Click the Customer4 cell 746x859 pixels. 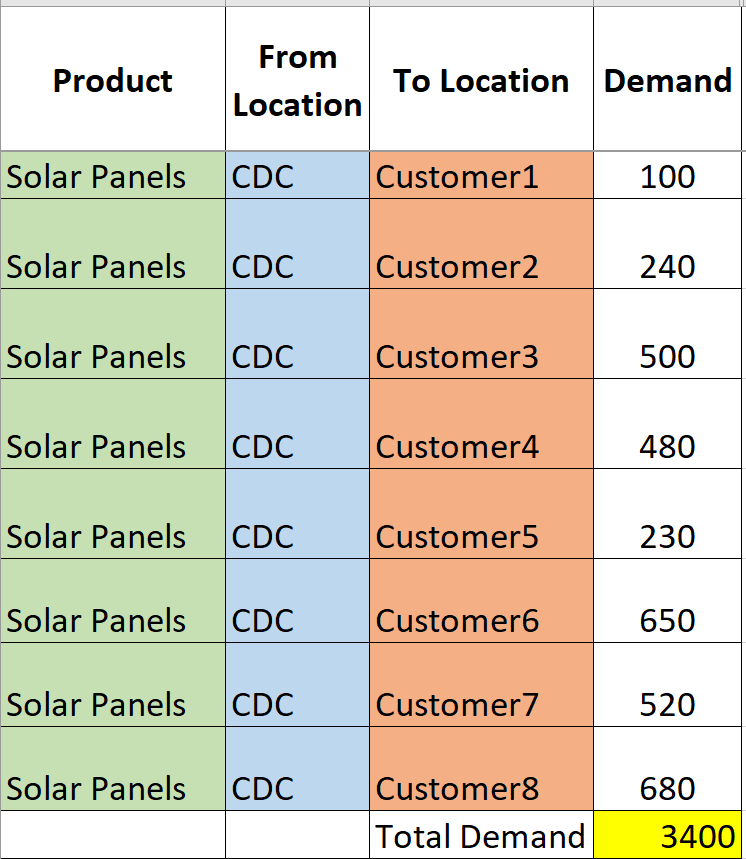click(x=481, y=423)
